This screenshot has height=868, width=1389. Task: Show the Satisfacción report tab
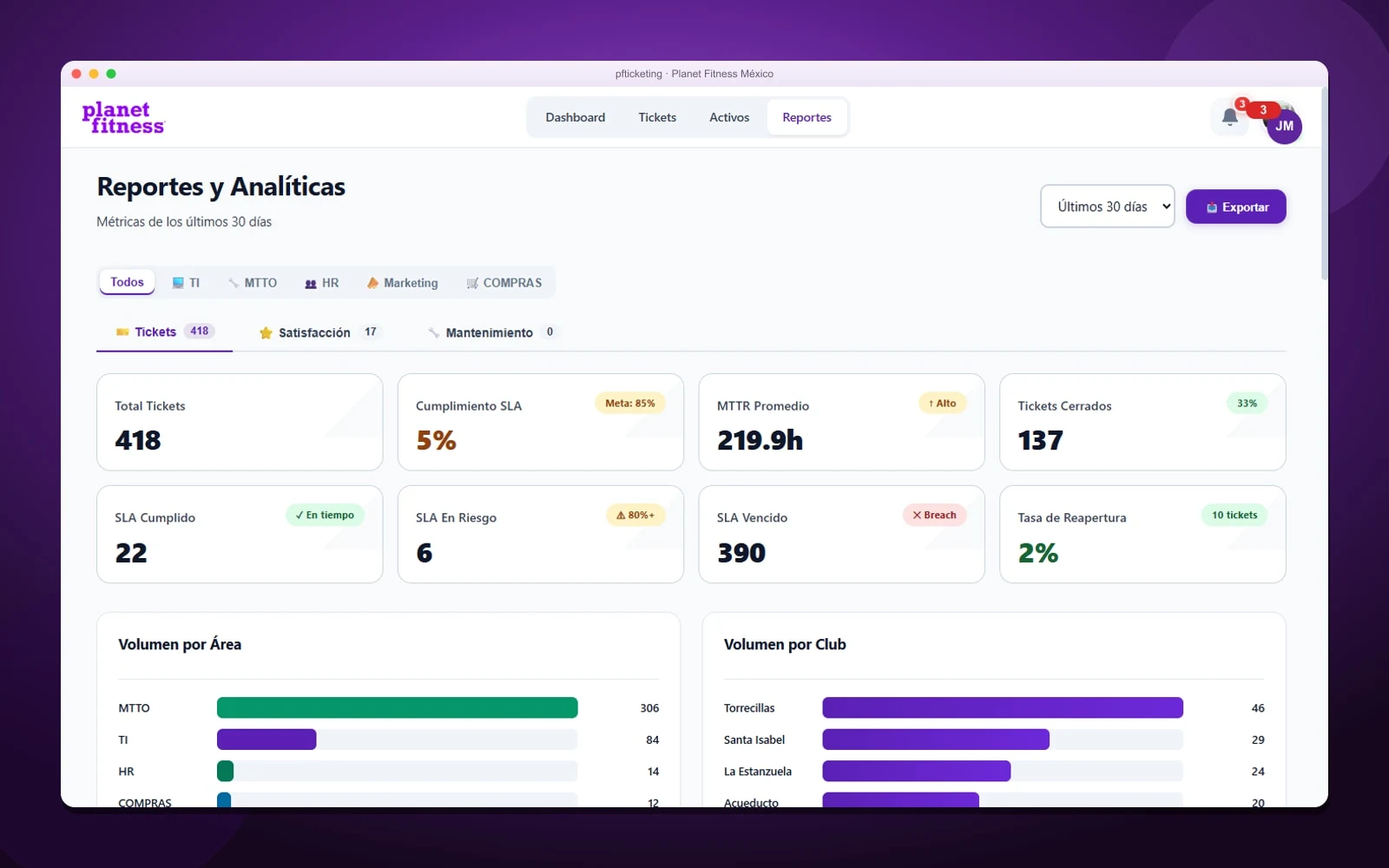[x=321, y=332]
